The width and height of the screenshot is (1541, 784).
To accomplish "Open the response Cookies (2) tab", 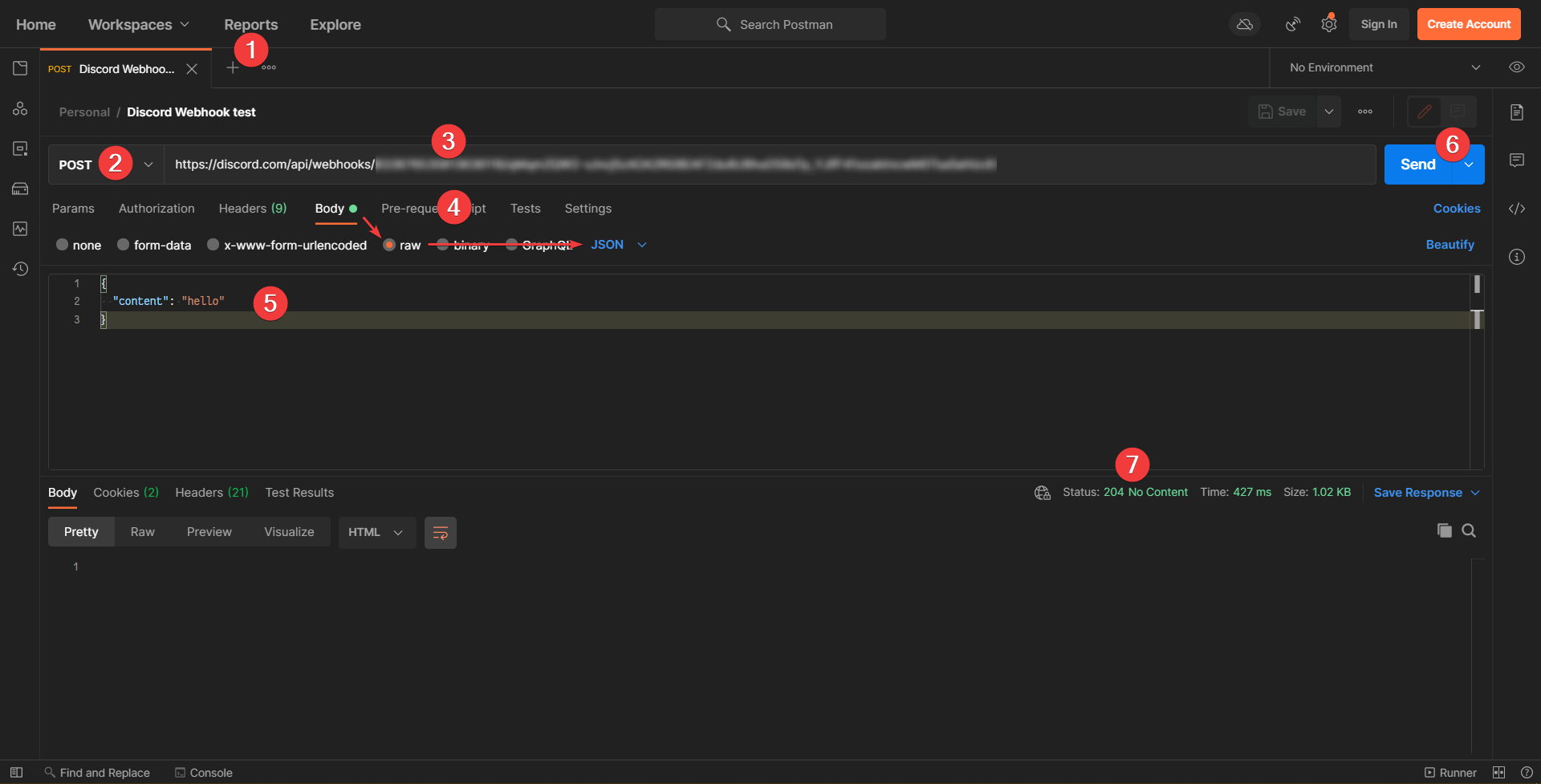I will [x=126, y=493].
